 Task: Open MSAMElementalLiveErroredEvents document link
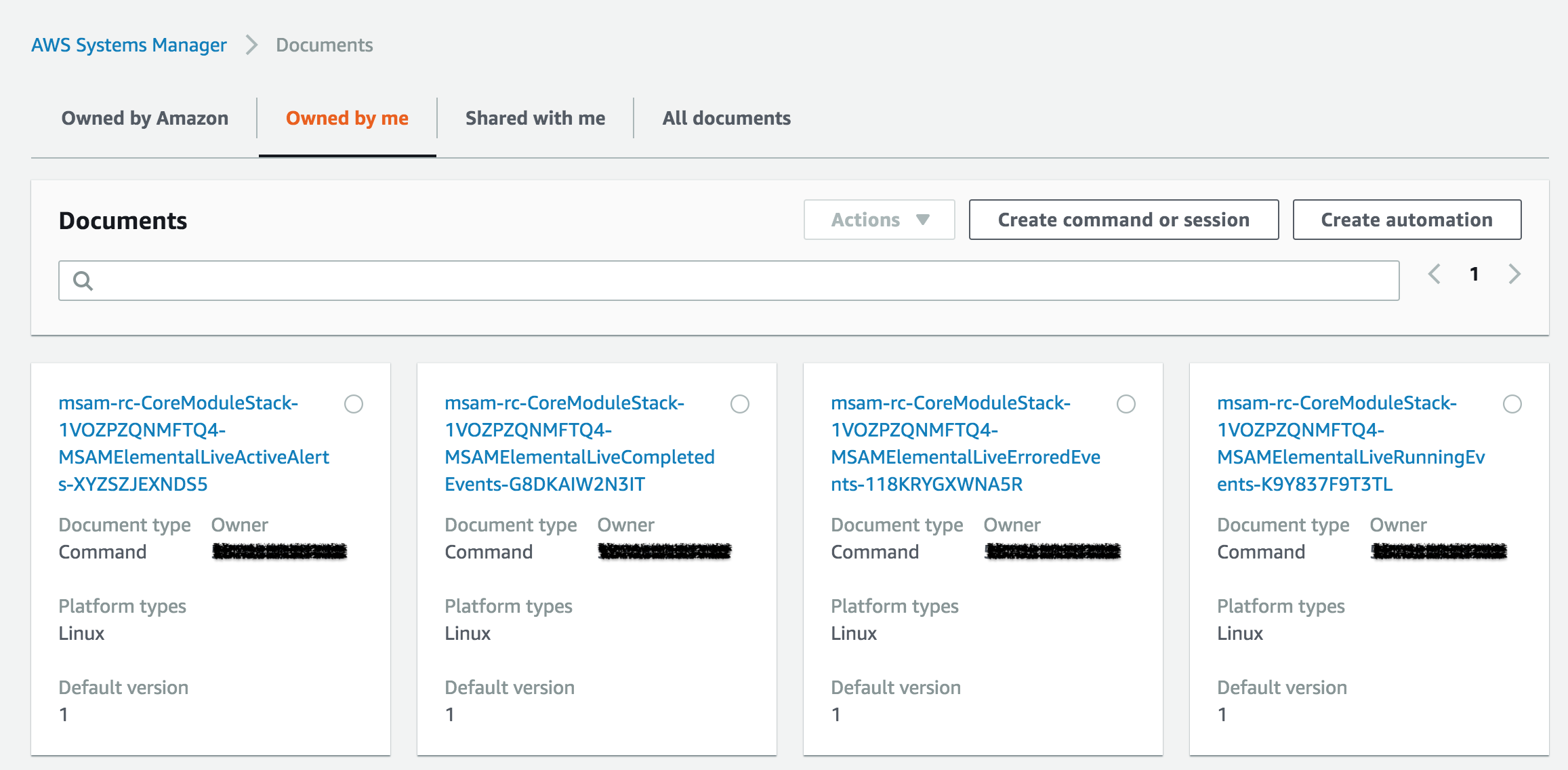966,443
